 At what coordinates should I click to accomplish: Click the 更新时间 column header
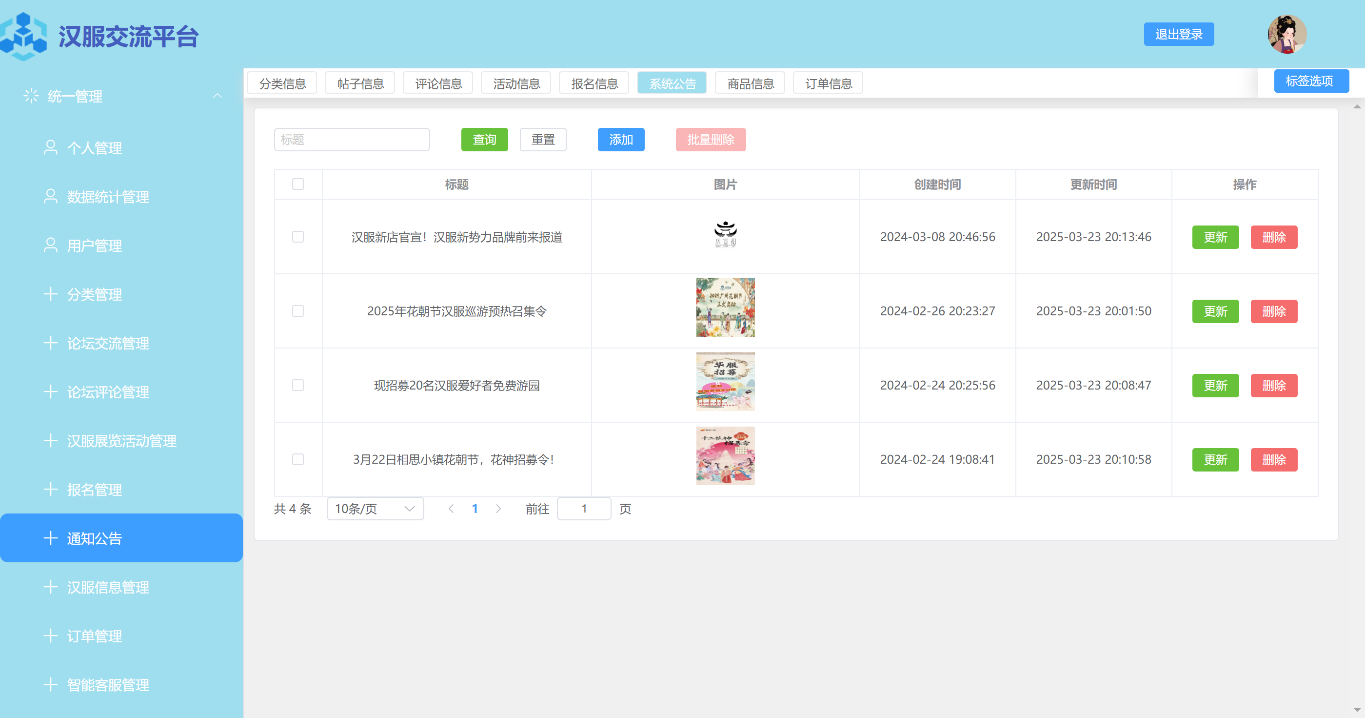1093,185
